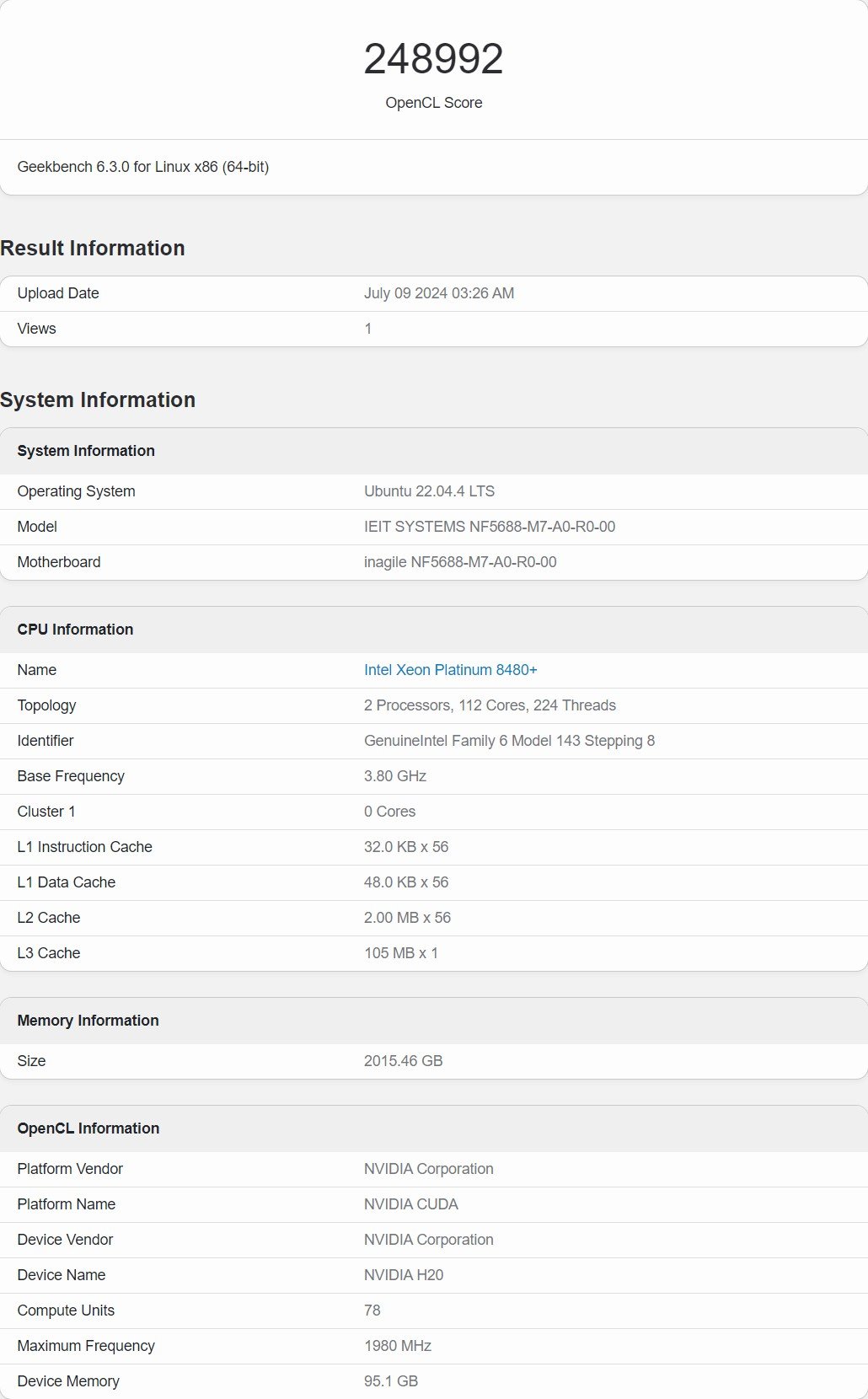Click the 2015.46 GB memory size value
Image resolution: width=868 pixels, height=1399 pixels.
(x=403, y=1061)
